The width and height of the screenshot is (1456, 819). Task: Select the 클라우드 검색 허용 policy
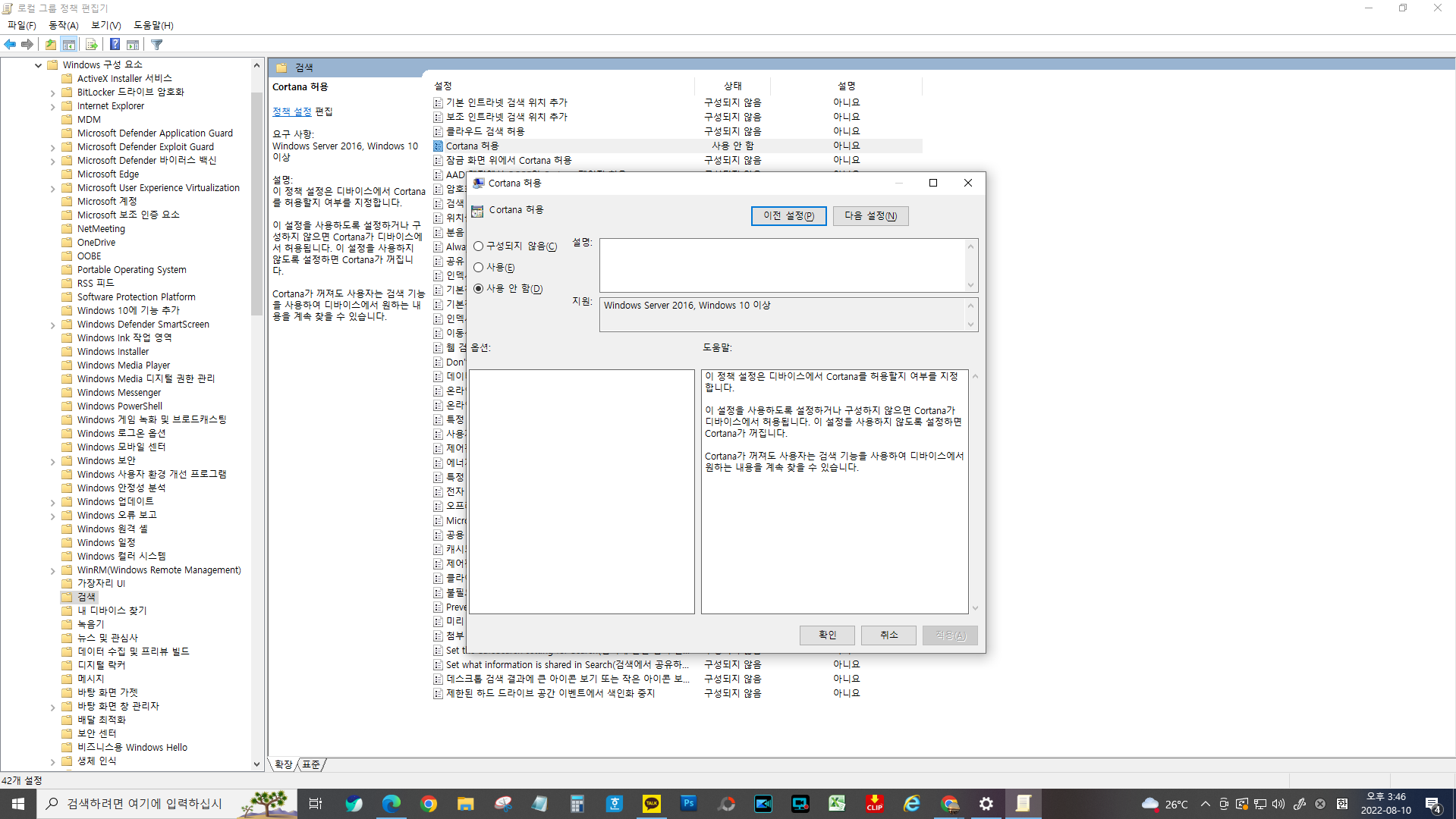pyautogui.click(x=485, y=131)
